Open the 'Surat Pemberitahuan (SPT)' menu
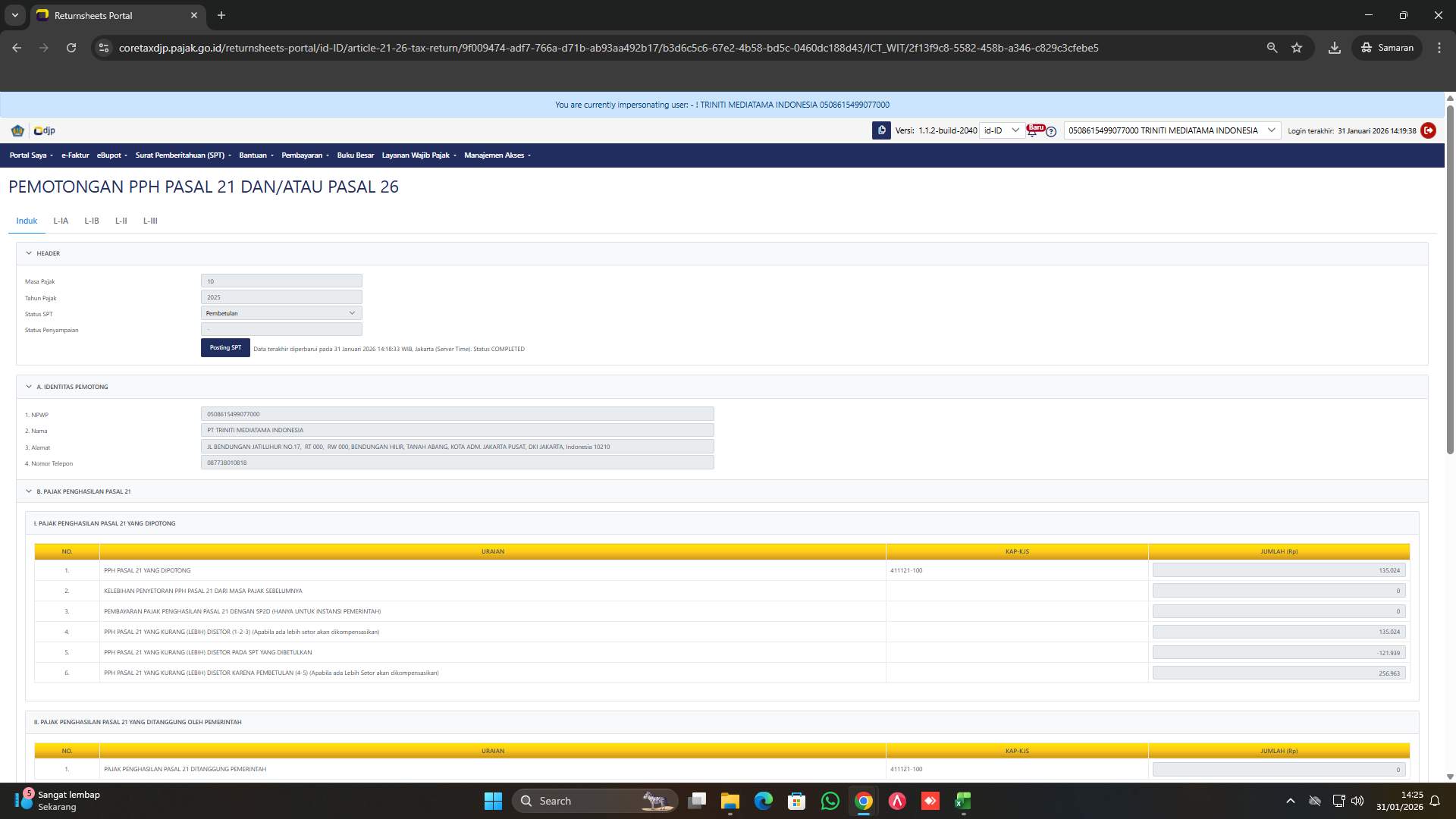Viewport: 1456px width, 819px height. tap(182, 155)
